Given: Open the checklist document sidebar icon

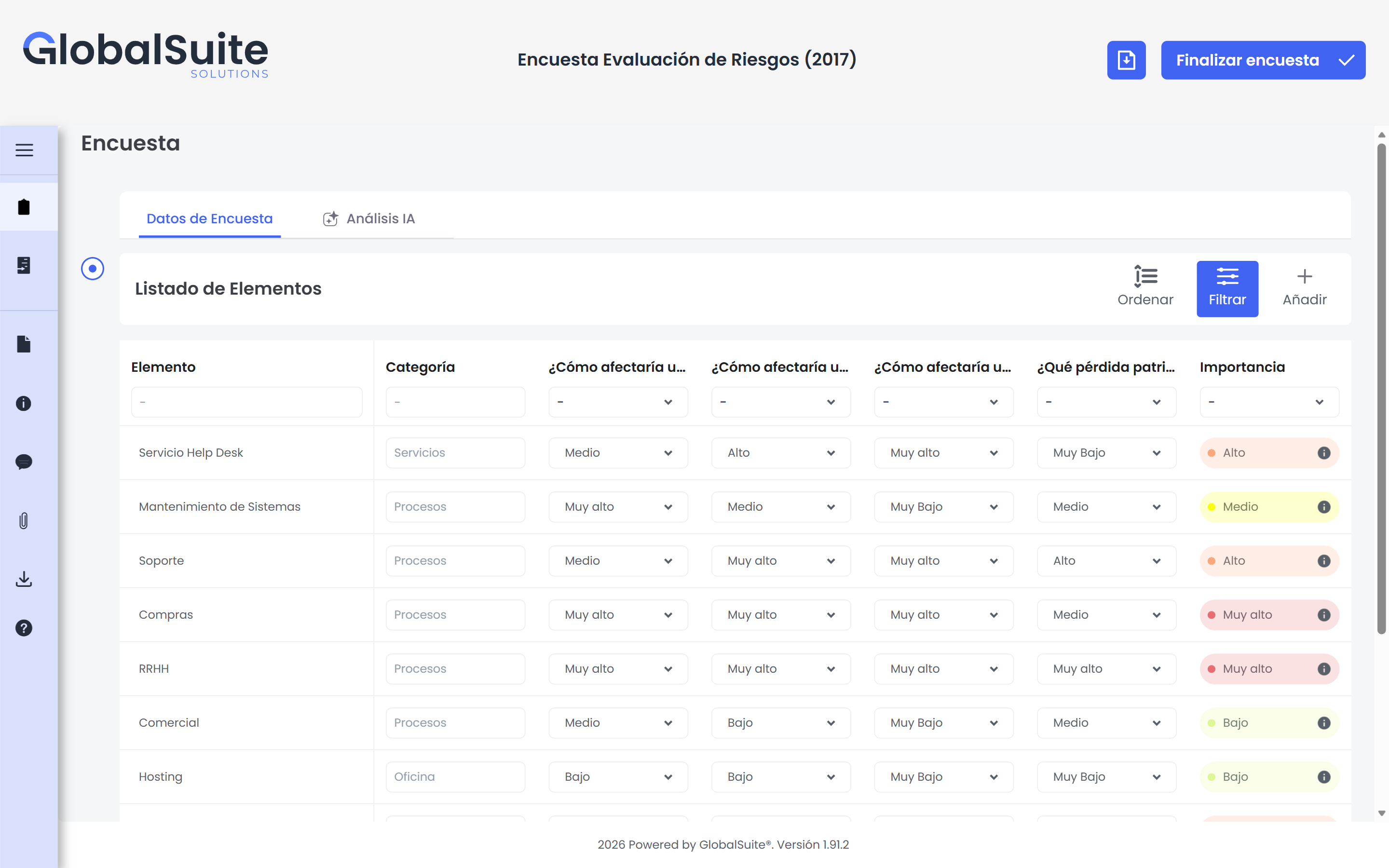Looking at the screenshot, I should [x=24, y=265].
